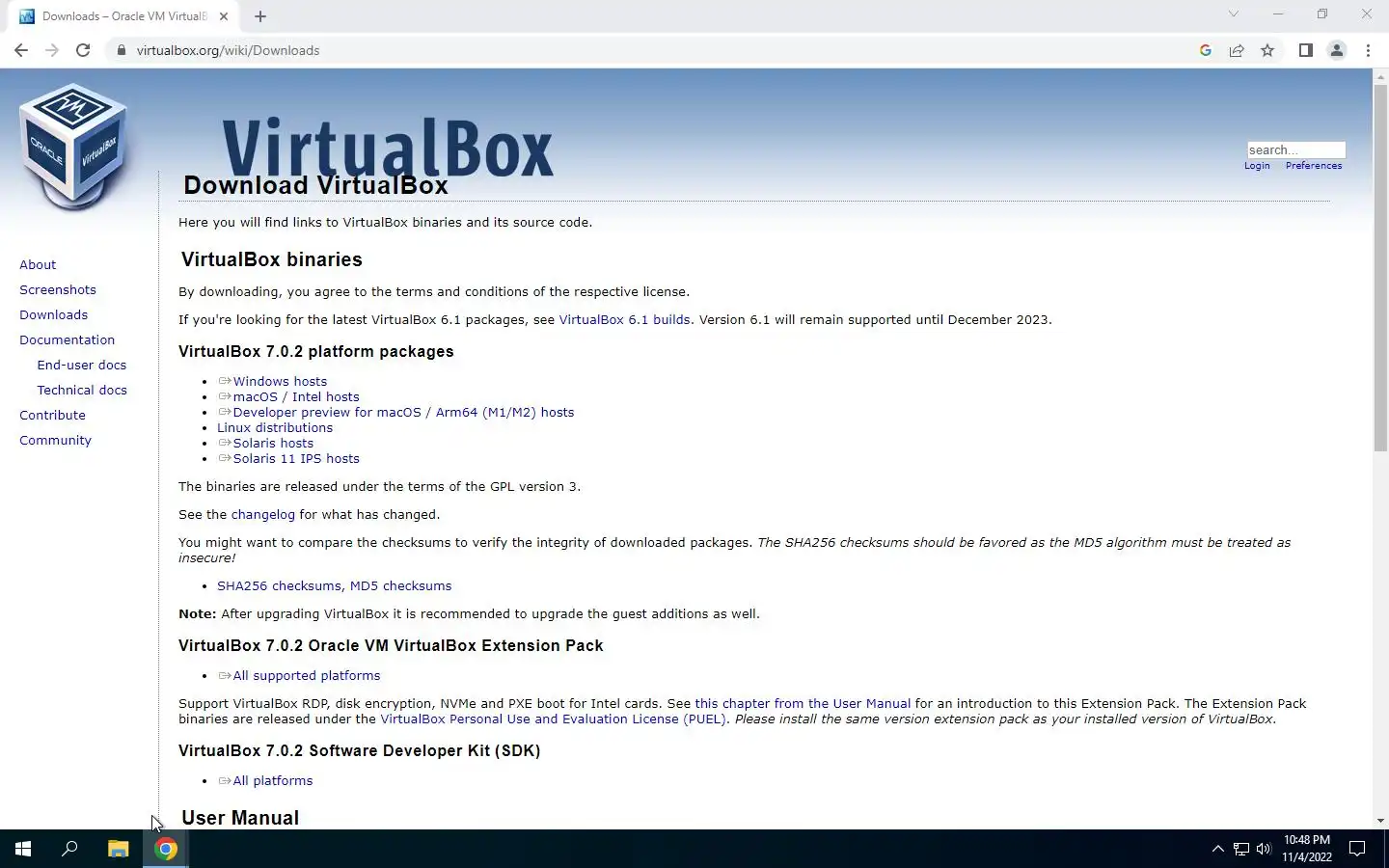1389x868 pixels.
Task: Click the VirtualBox cube logo
Action: (x=73, y=147)
